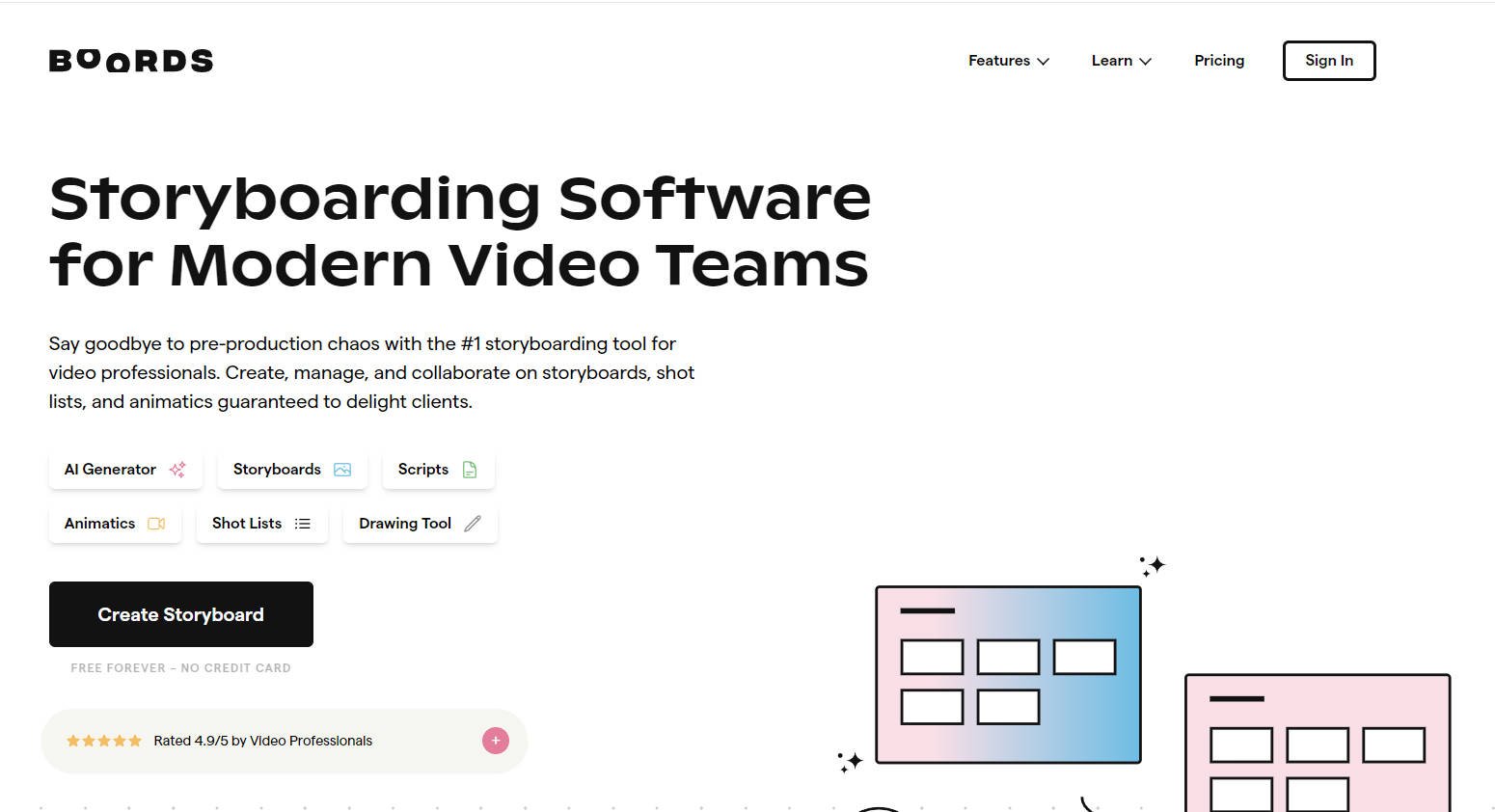Click the five-star rating icons
The width and height of the screenshot is (1495, 812).
click(x=103, y=741)
